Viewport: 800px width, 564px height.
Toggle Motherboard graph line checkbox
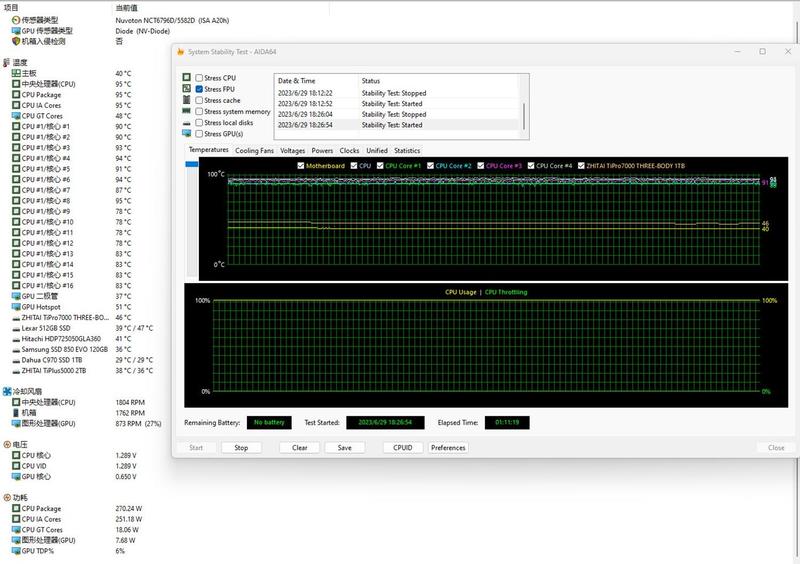coord(301,165)
